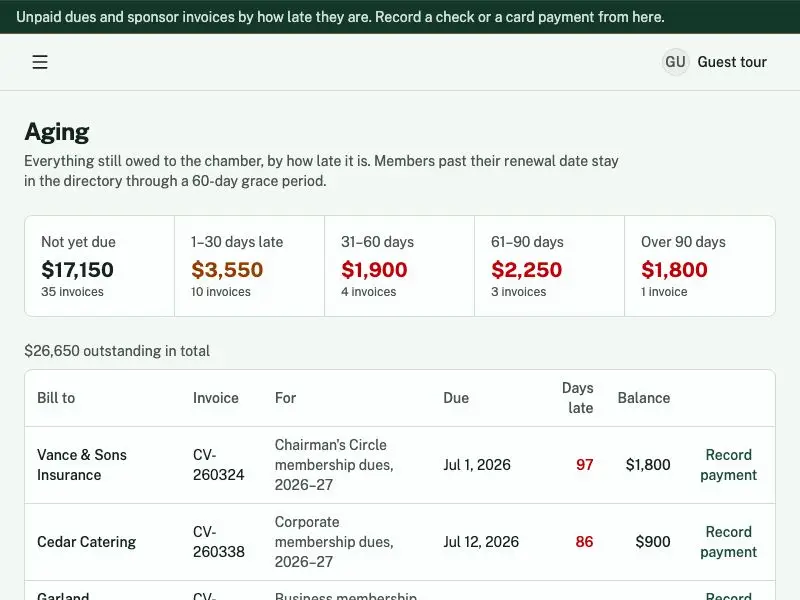Open the hamburger navigation menu

pos(40,62)
